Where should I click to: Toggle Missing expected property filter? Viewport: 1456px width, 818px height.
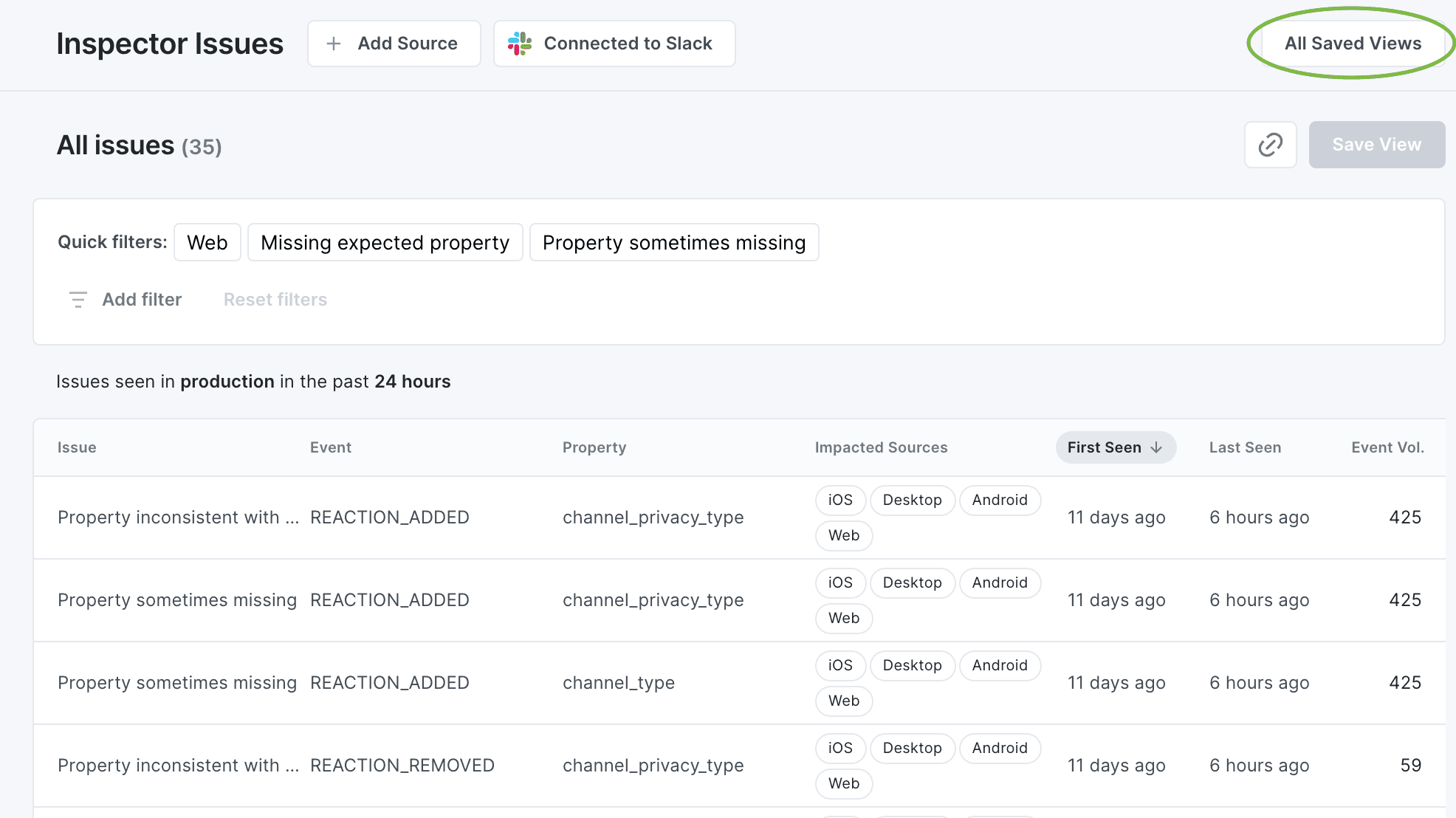384,242
